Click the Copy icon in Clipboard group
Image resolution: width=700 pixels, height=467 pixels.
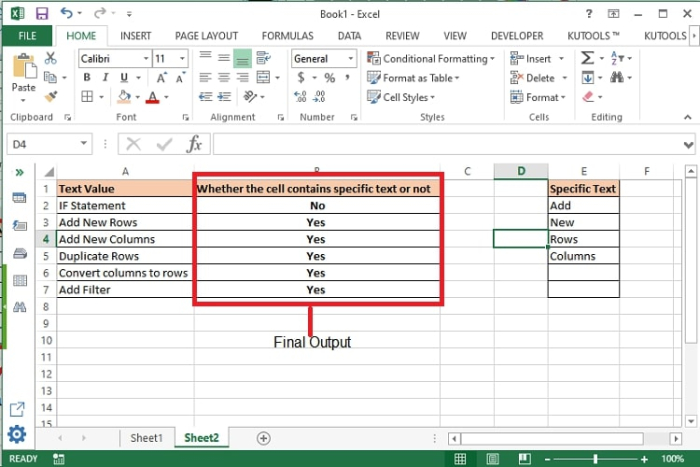point(50,78)
